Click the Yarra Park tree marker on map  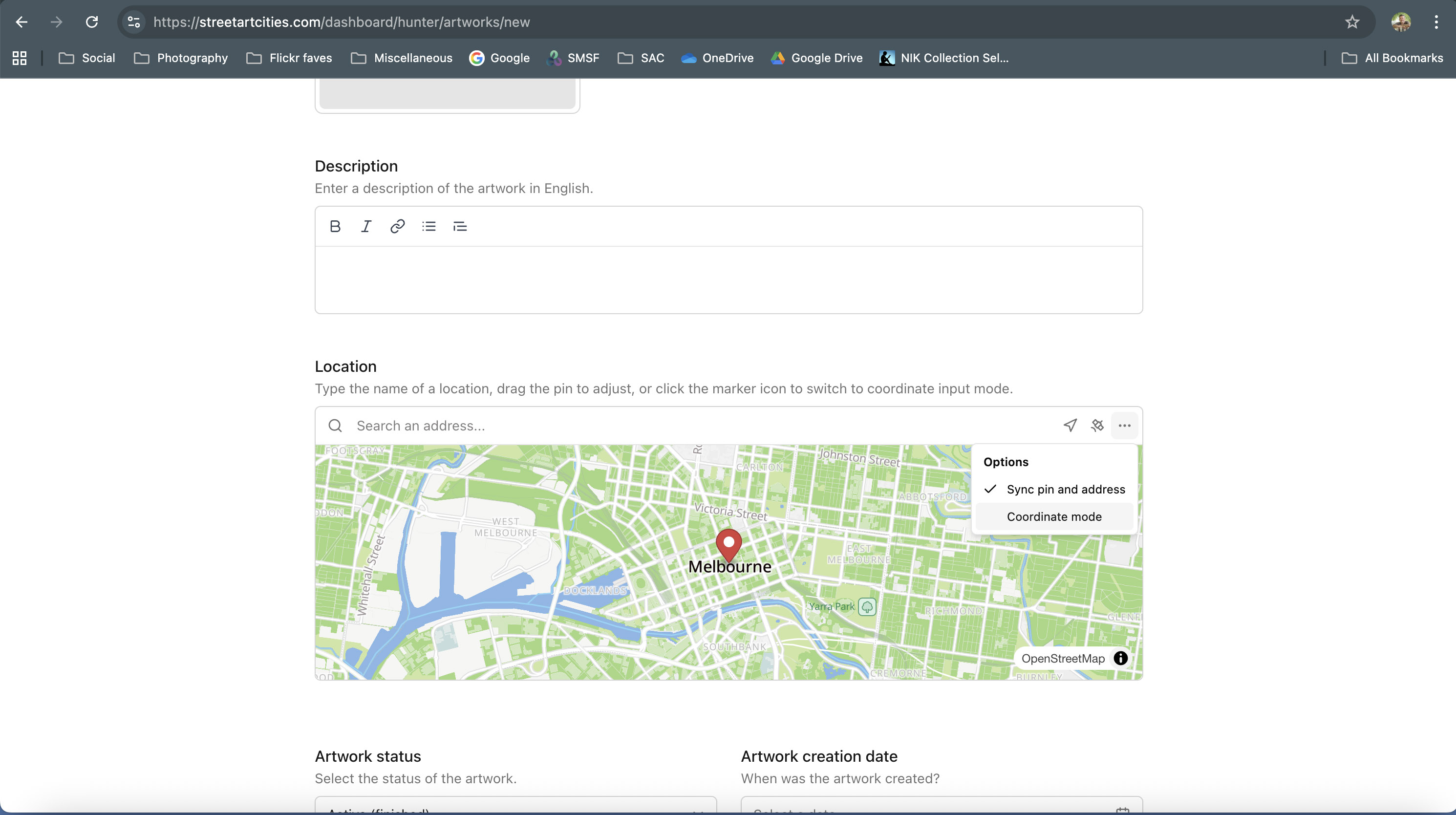(x=866, y=606)
